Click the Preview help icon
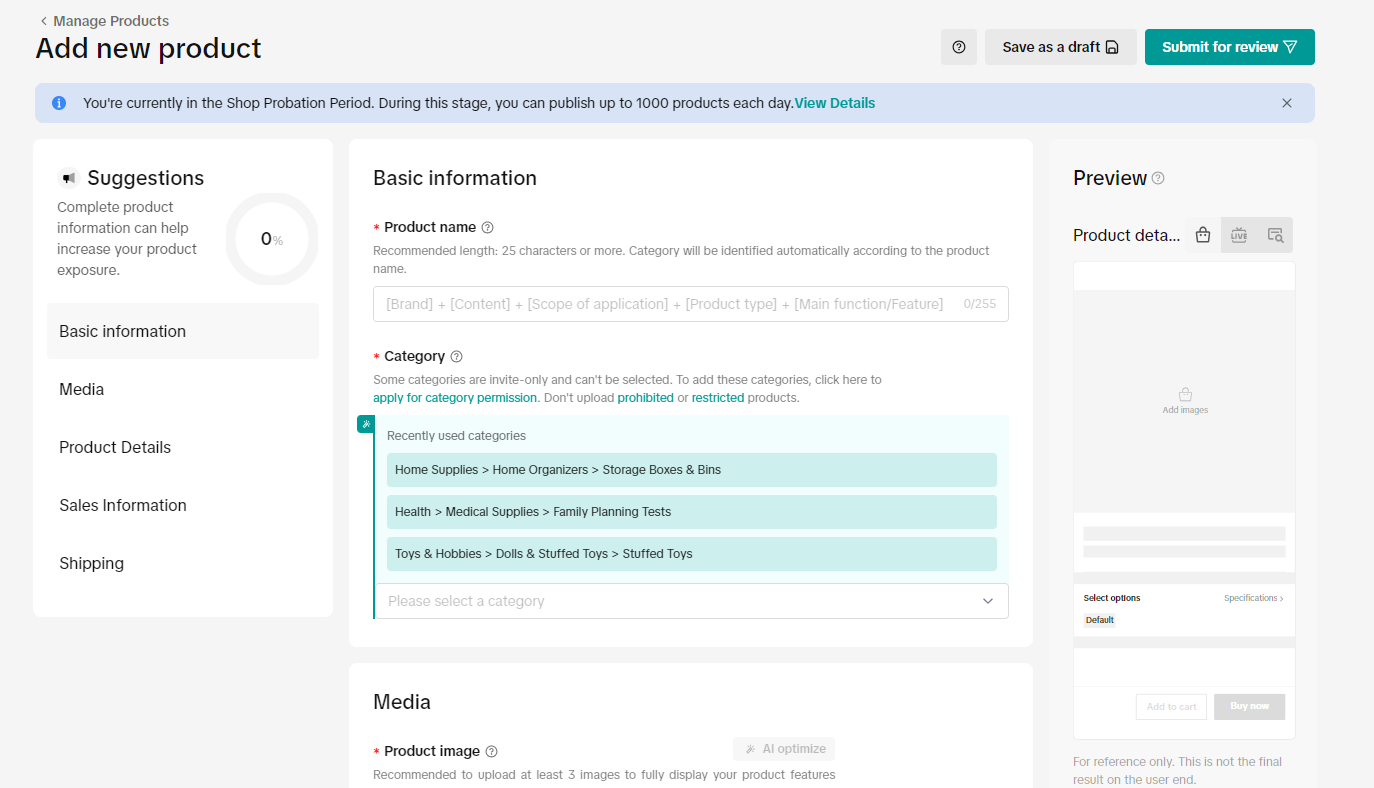Image resolution: width=1374 pixels, height=788 pixels. 1158,178
